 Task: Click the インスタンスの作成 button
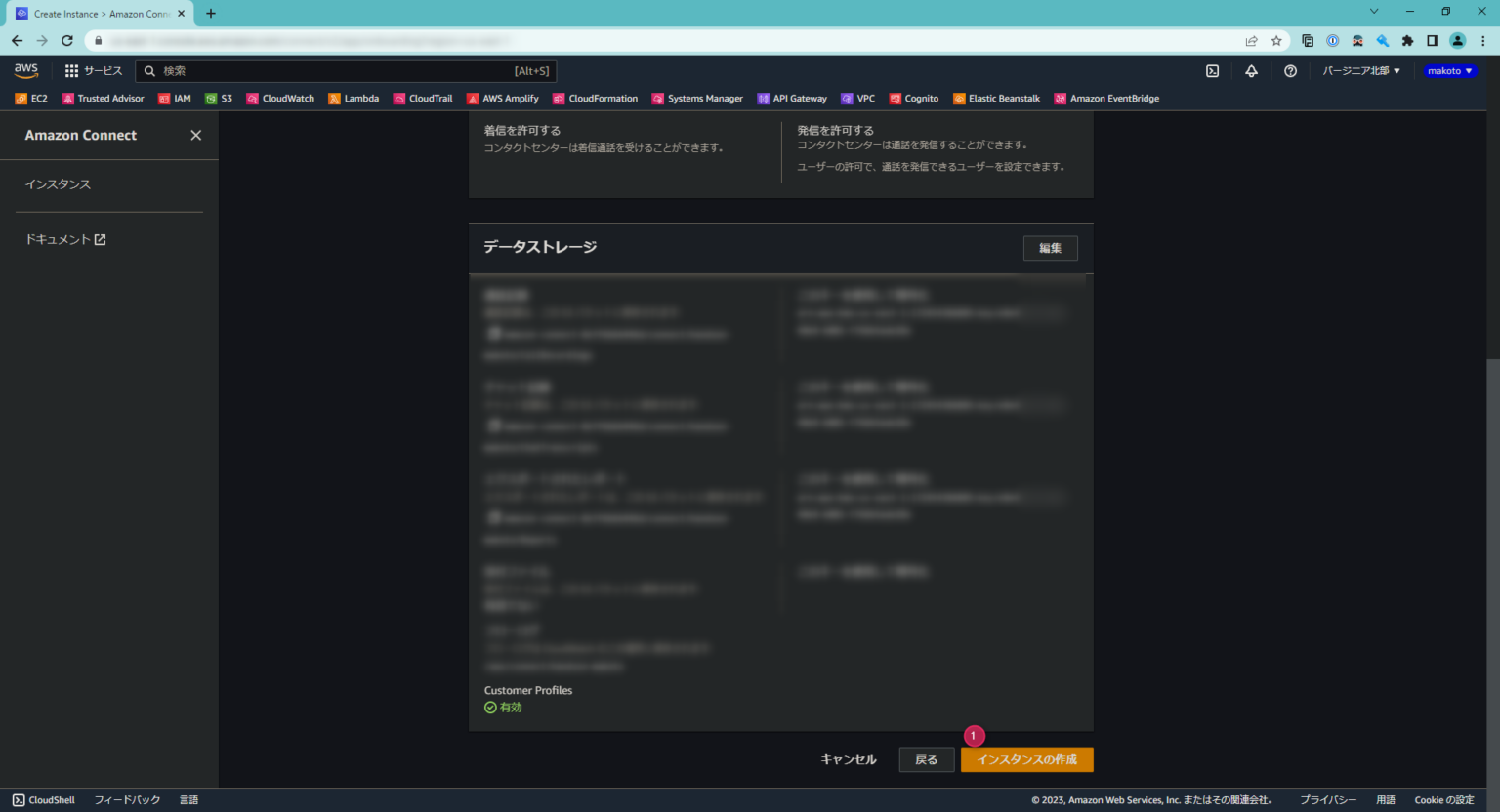click(1026, 759)
